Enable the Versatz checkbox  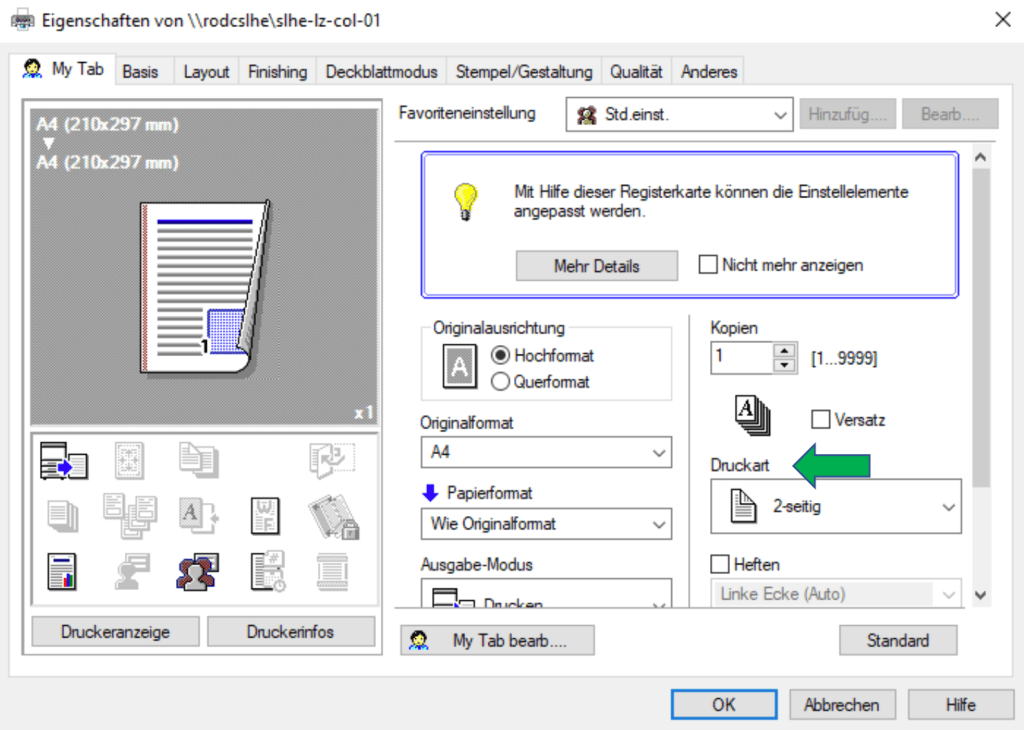[x=821, y=420]
